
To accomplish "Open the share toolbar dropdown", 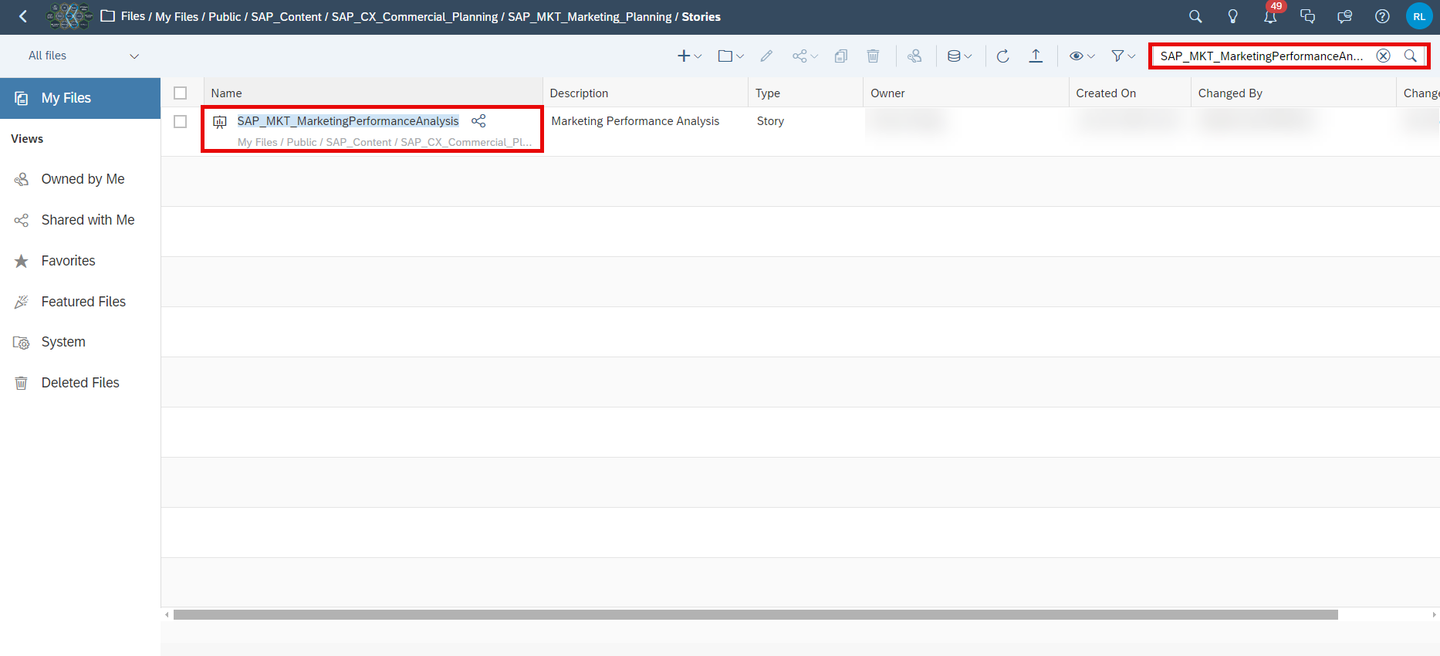I will (805, 56).
